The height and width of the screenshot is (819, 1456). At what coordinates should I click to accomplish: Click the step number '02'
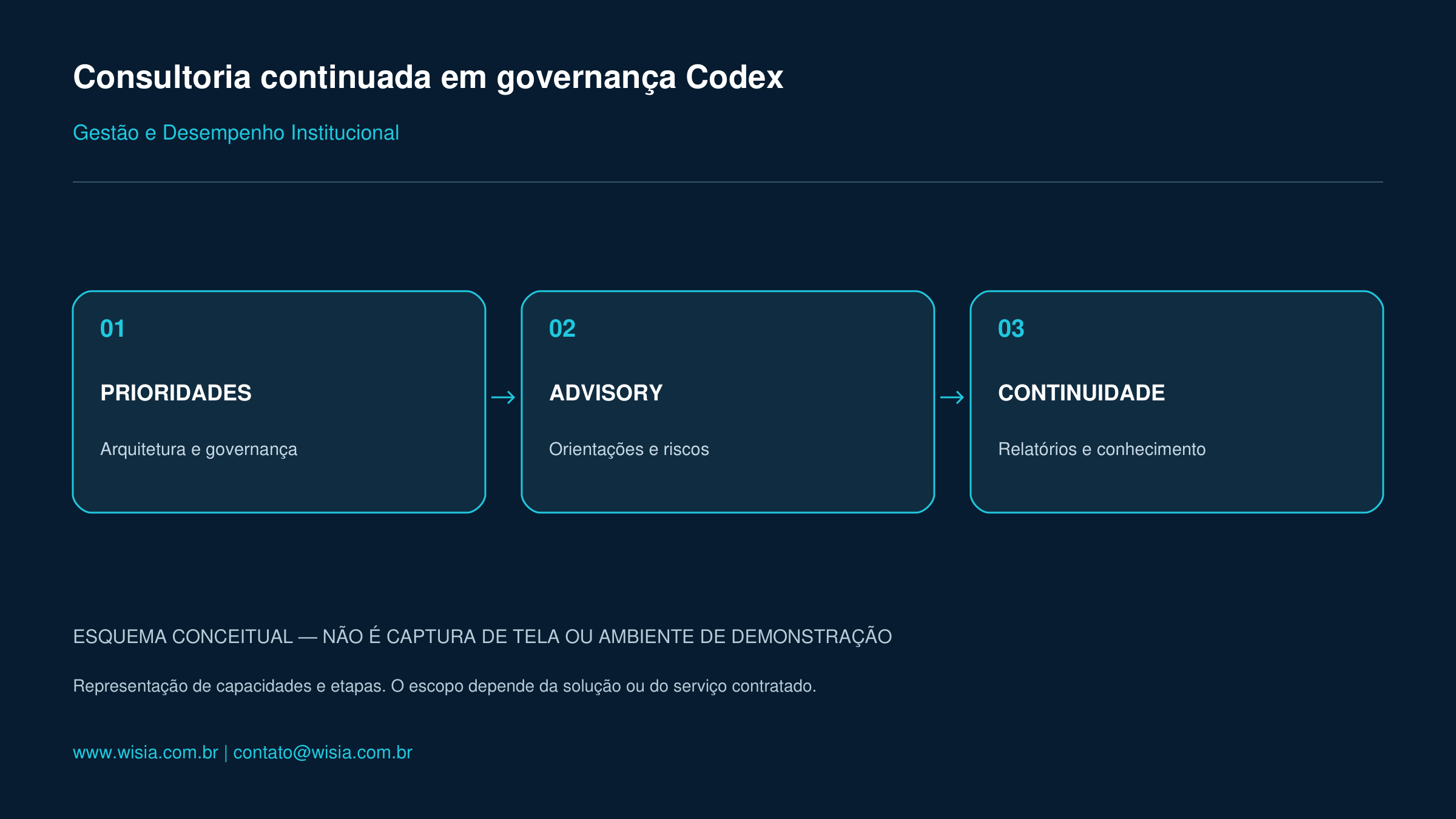click(562, 329)
